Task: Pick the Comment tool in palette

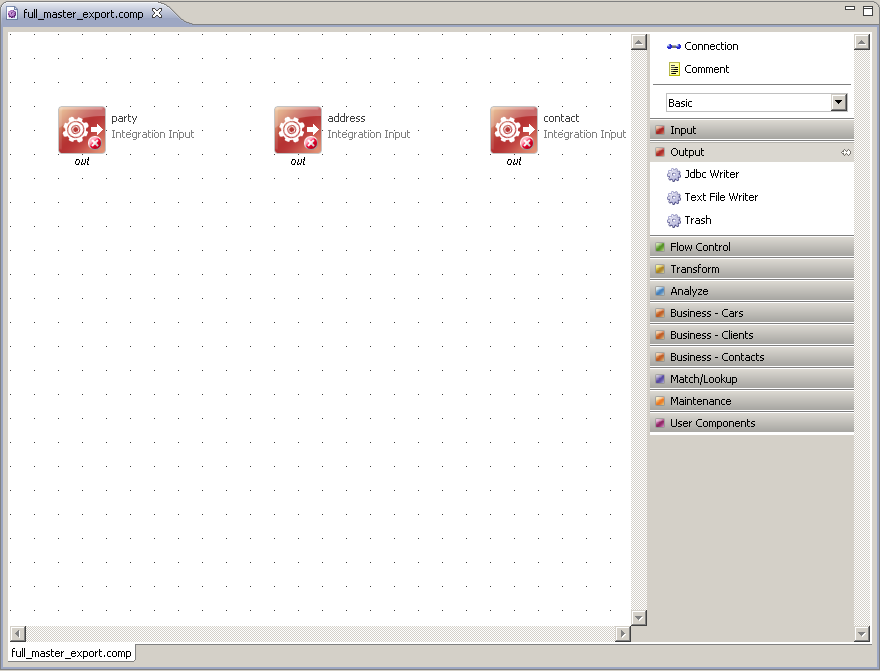Action: [x=706, y=69]
